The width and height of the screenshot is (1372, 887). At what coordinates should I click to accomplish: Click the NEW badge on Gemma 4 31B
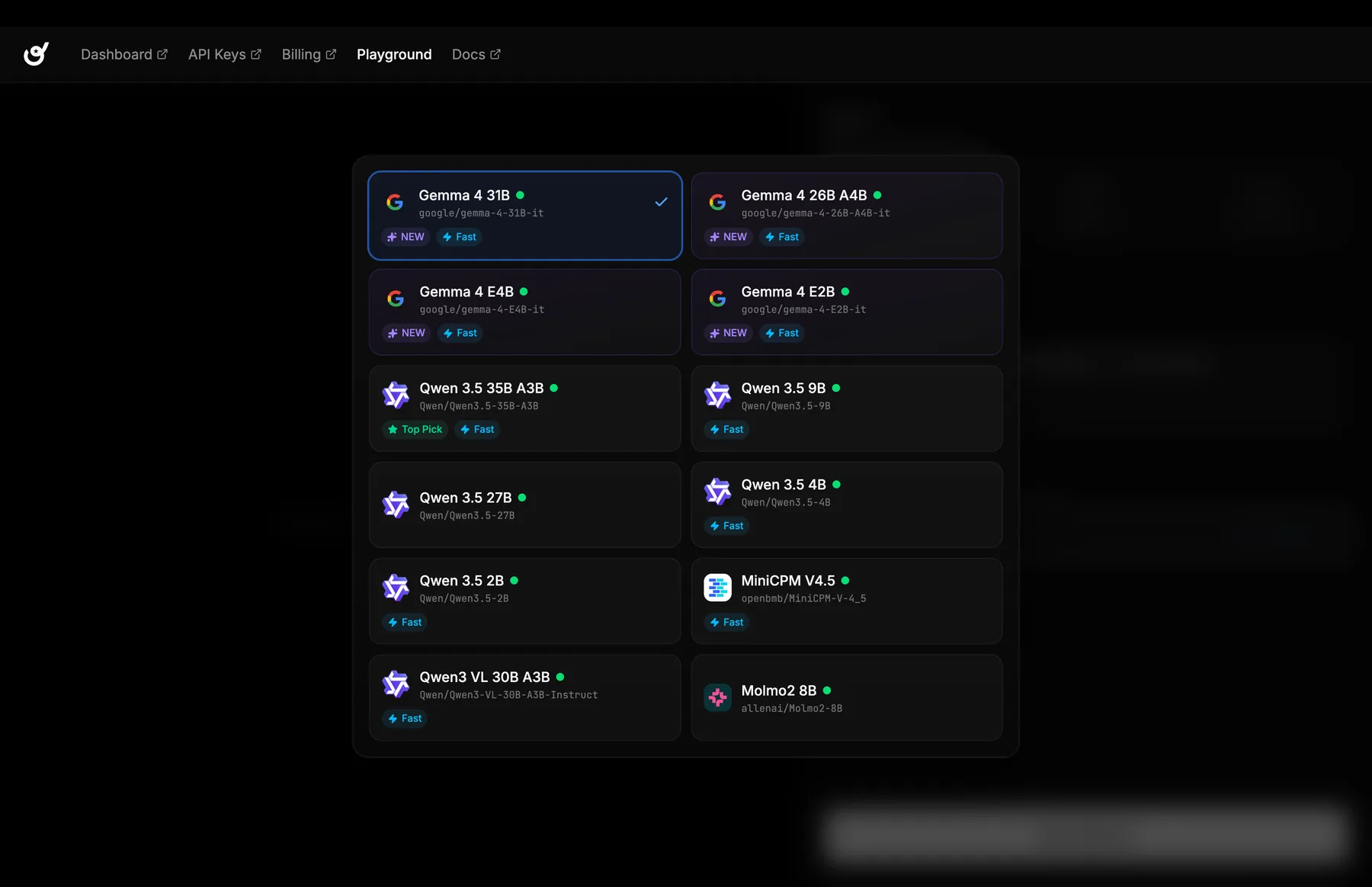tap(406, 237)
